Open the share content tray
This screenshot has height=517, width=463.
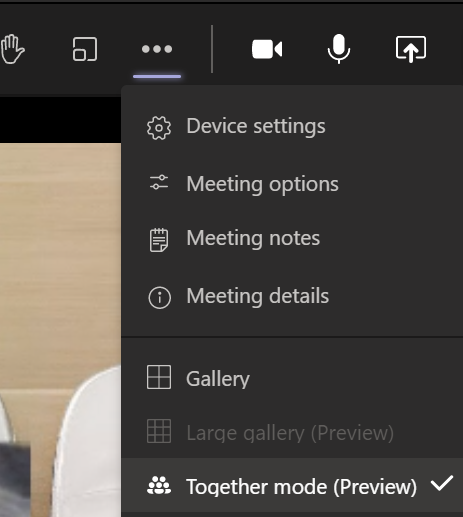click(411, 49)
